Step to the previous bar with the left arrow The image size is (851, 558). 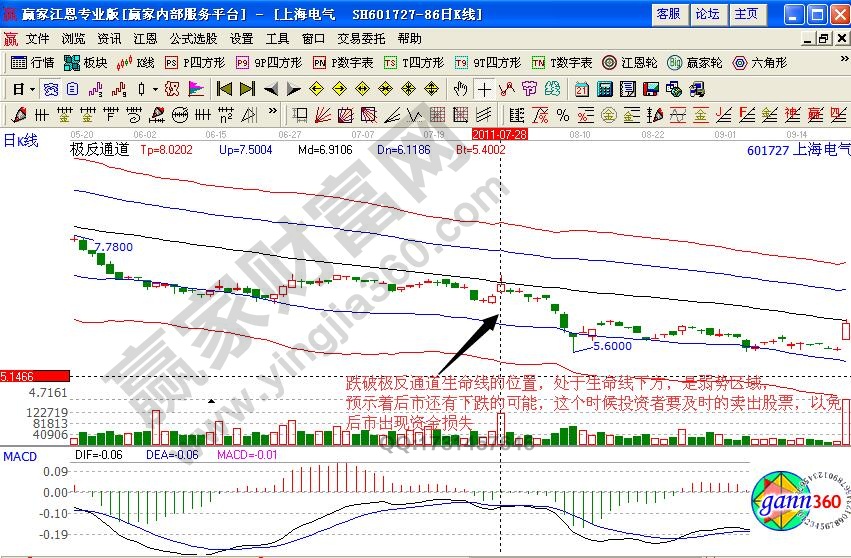click(271, 89)
